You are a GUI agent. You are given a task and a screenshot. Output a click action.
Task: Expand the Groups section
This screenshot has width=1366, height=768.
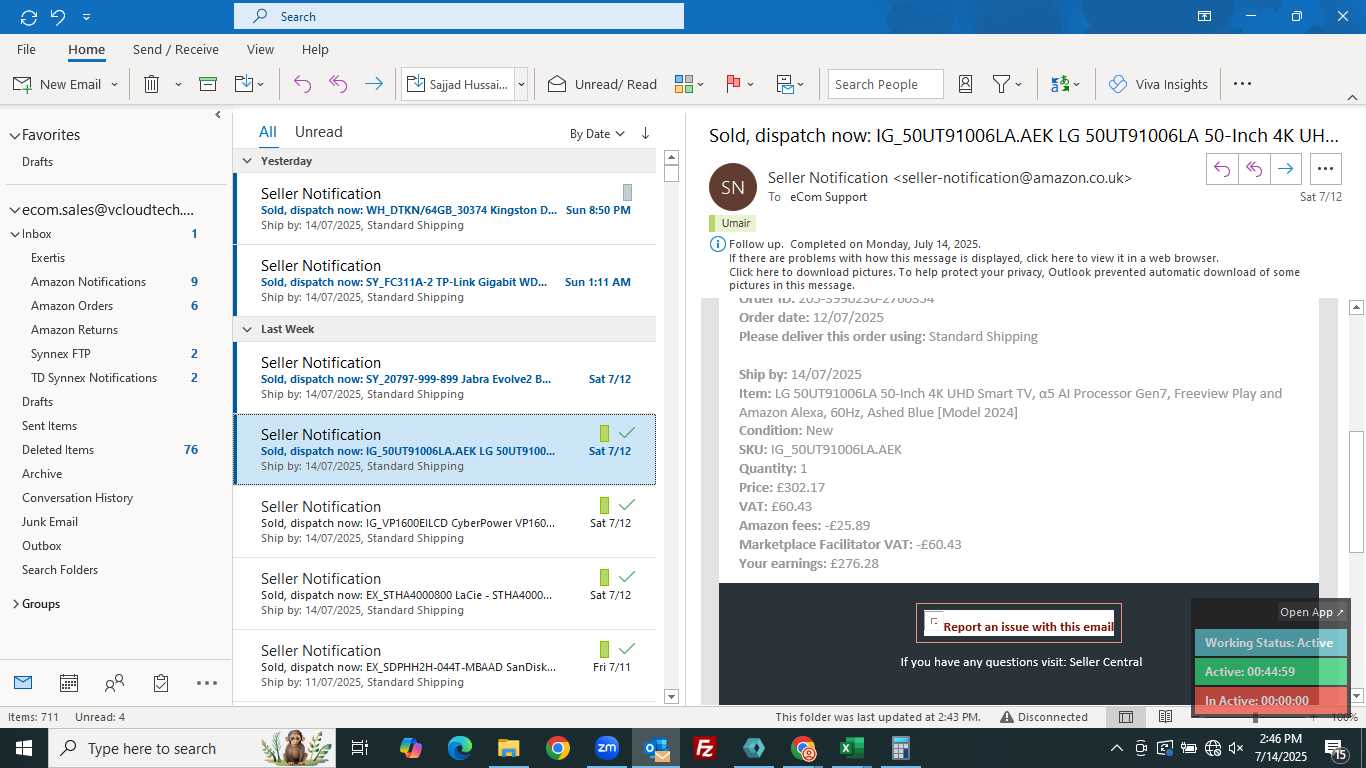coord(14,604)
